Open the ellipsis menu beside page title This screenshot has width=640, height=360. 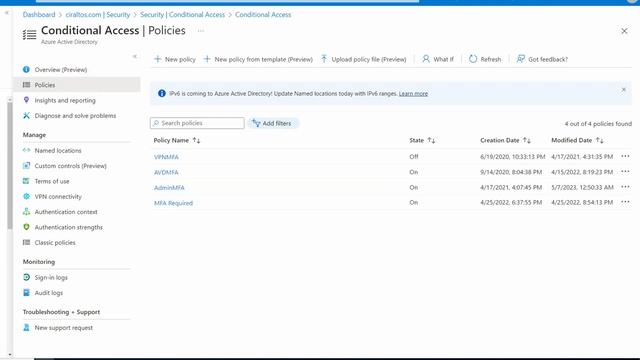click(201, 31)
